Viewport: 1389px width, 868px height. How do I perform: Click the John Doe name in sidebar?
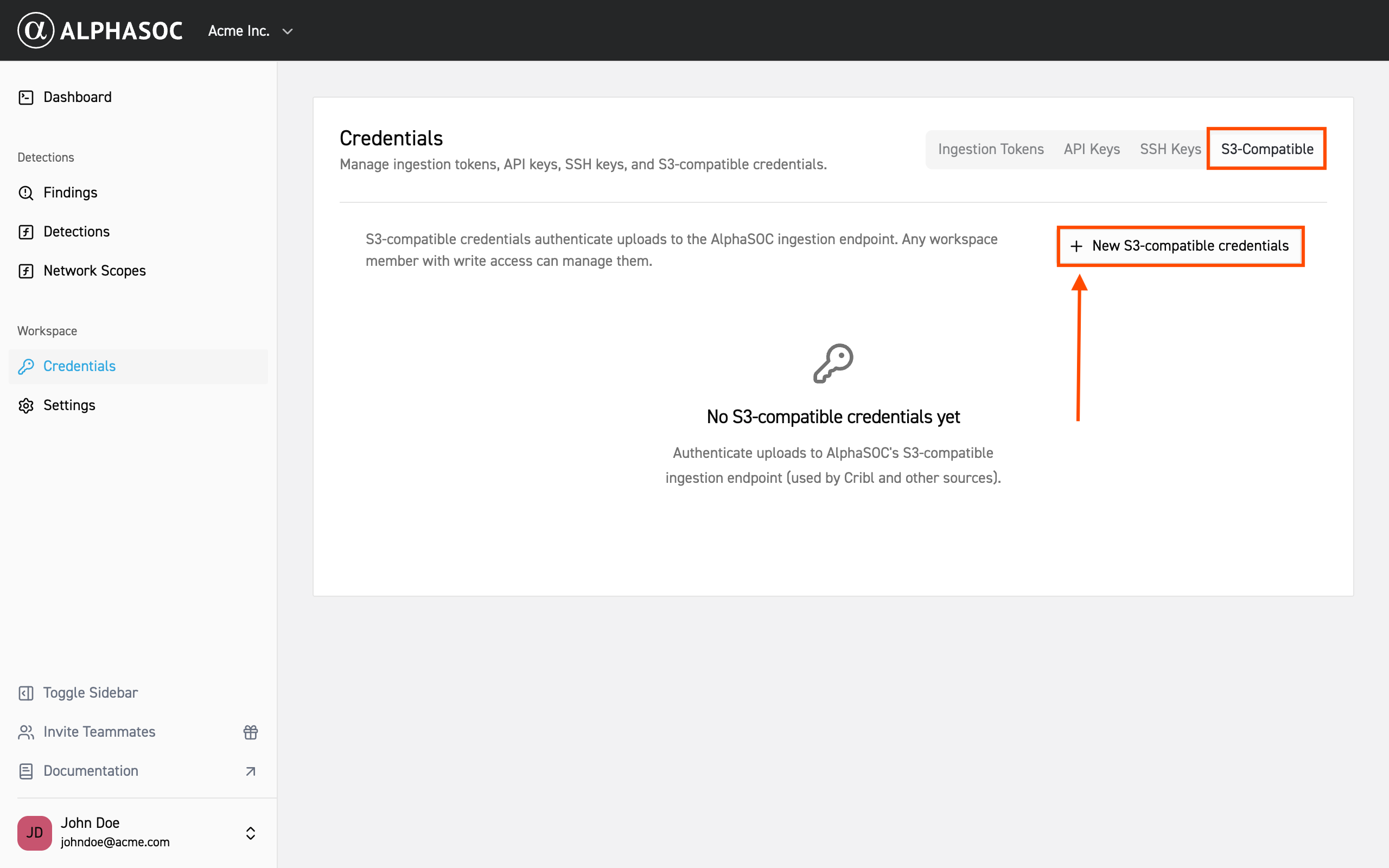90,822
